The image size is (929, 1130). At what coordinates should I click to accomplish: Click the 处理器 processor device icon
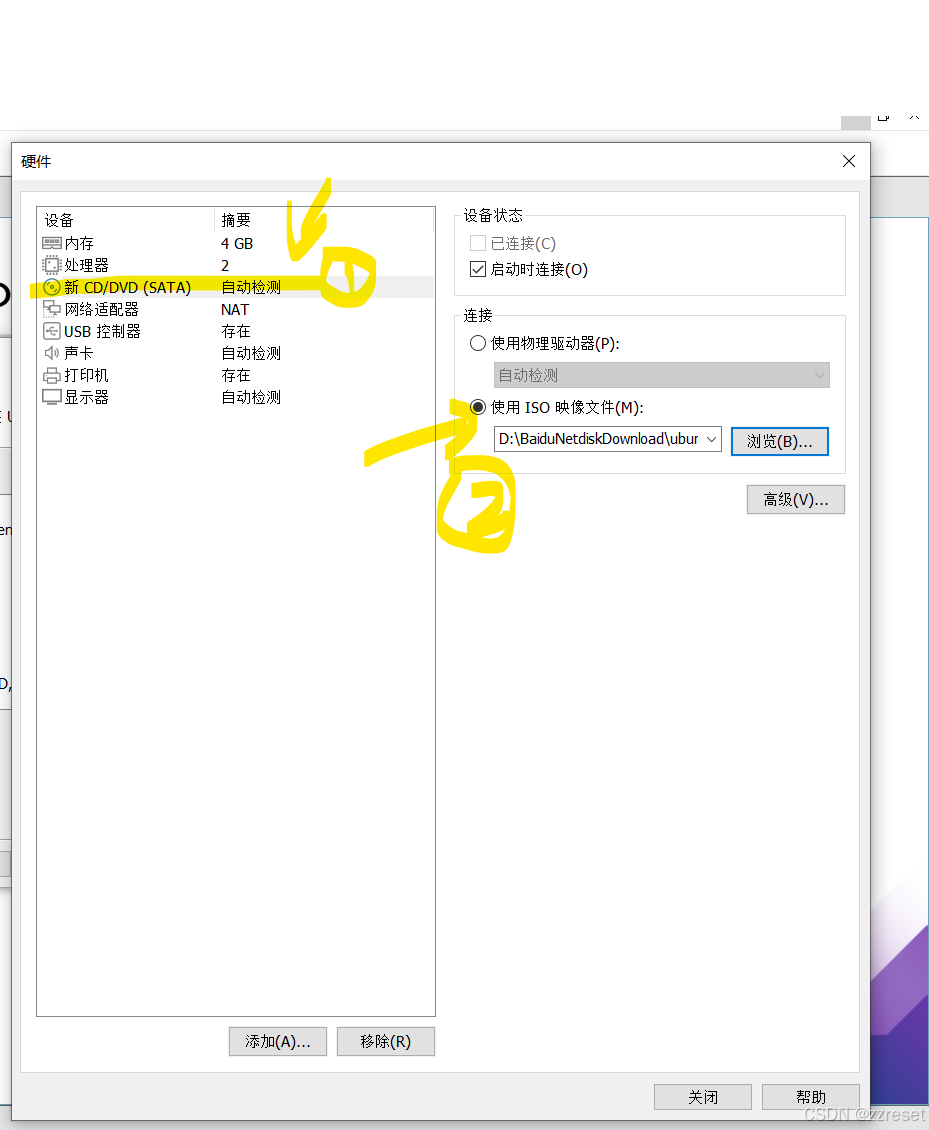pyautogui.click(x=53, y=265)
